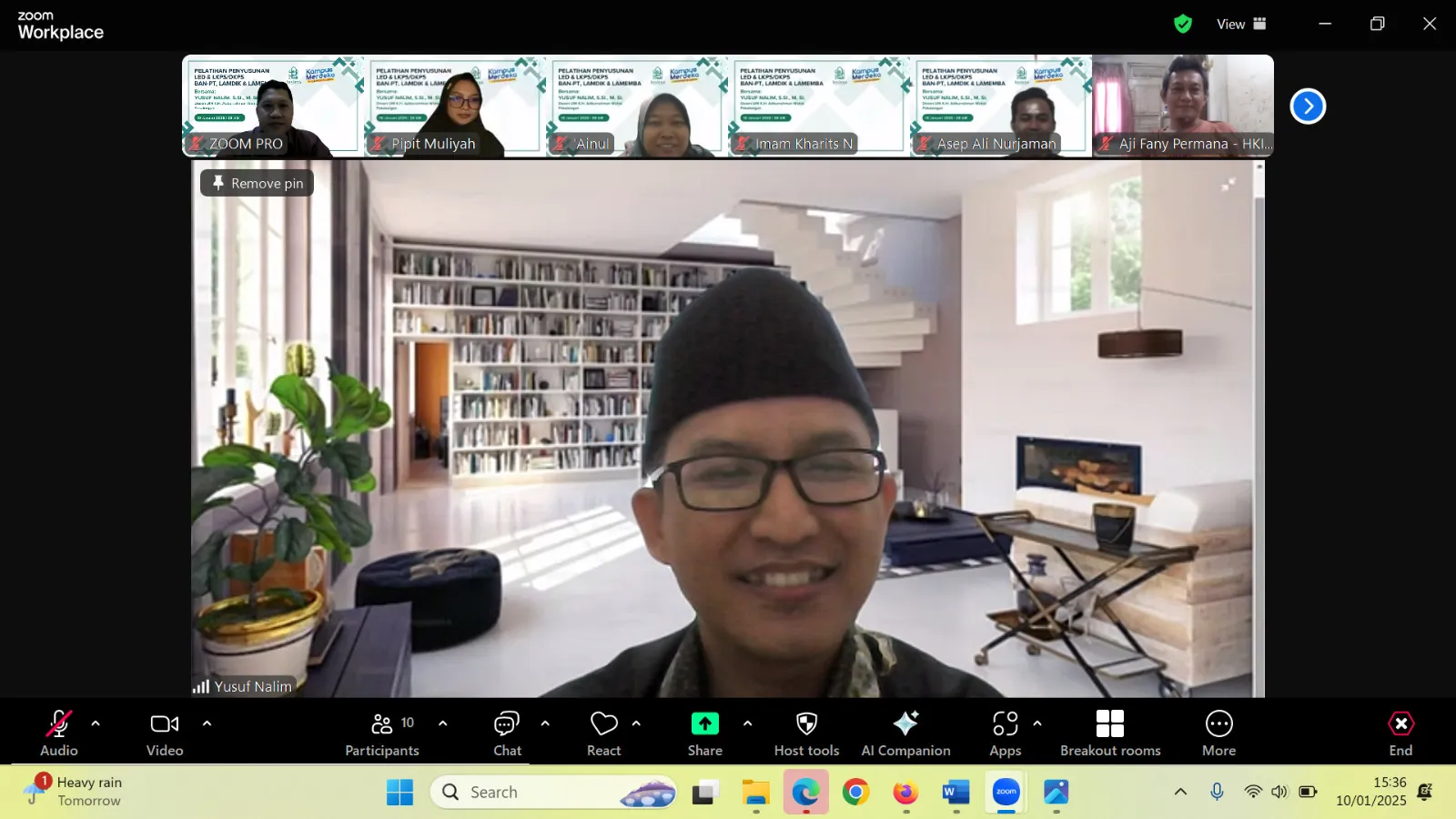Open the More options menu
This screenshot has height=819, width=1456.
click(x=1218, y=733)
